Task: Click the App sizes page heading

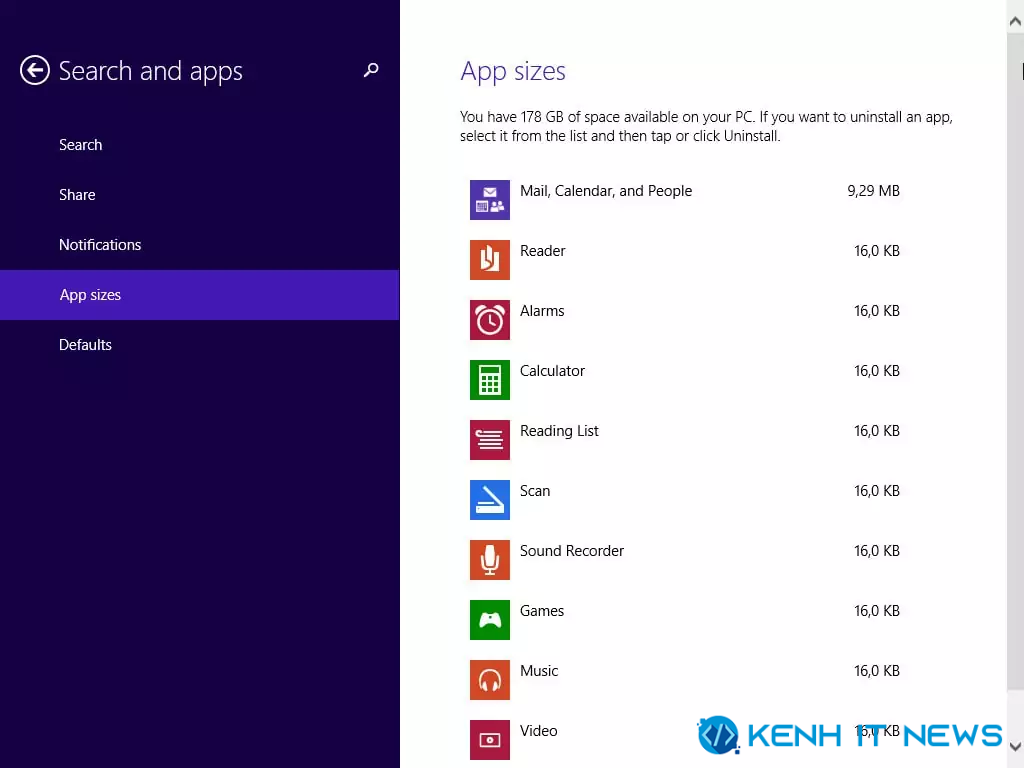Action: tap(513, 72)
